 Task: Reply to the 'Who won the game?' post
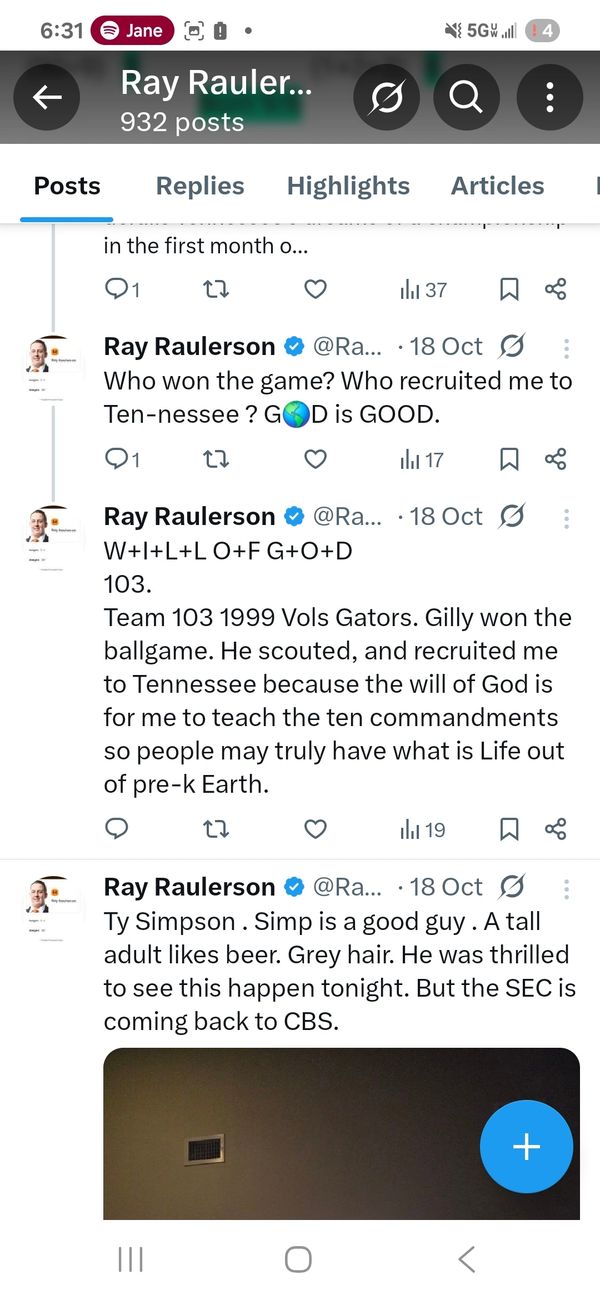(117, 460)
